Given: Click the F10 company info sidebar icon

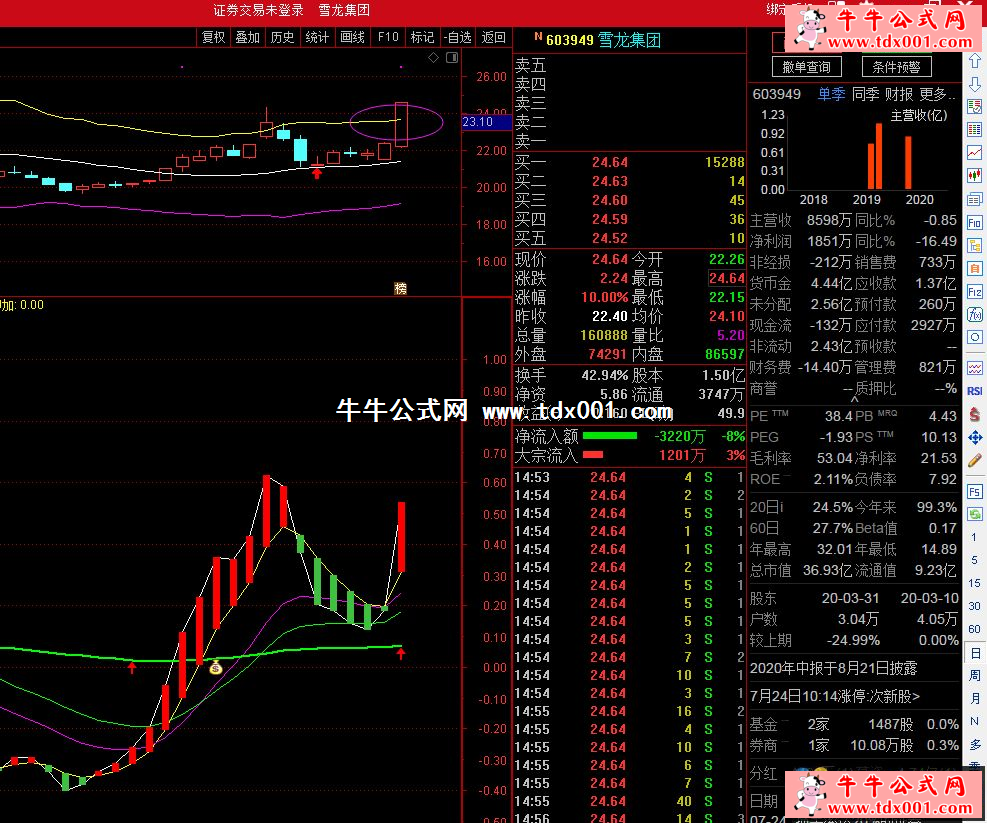Looking at the screenshot, I should click(974, 223).
